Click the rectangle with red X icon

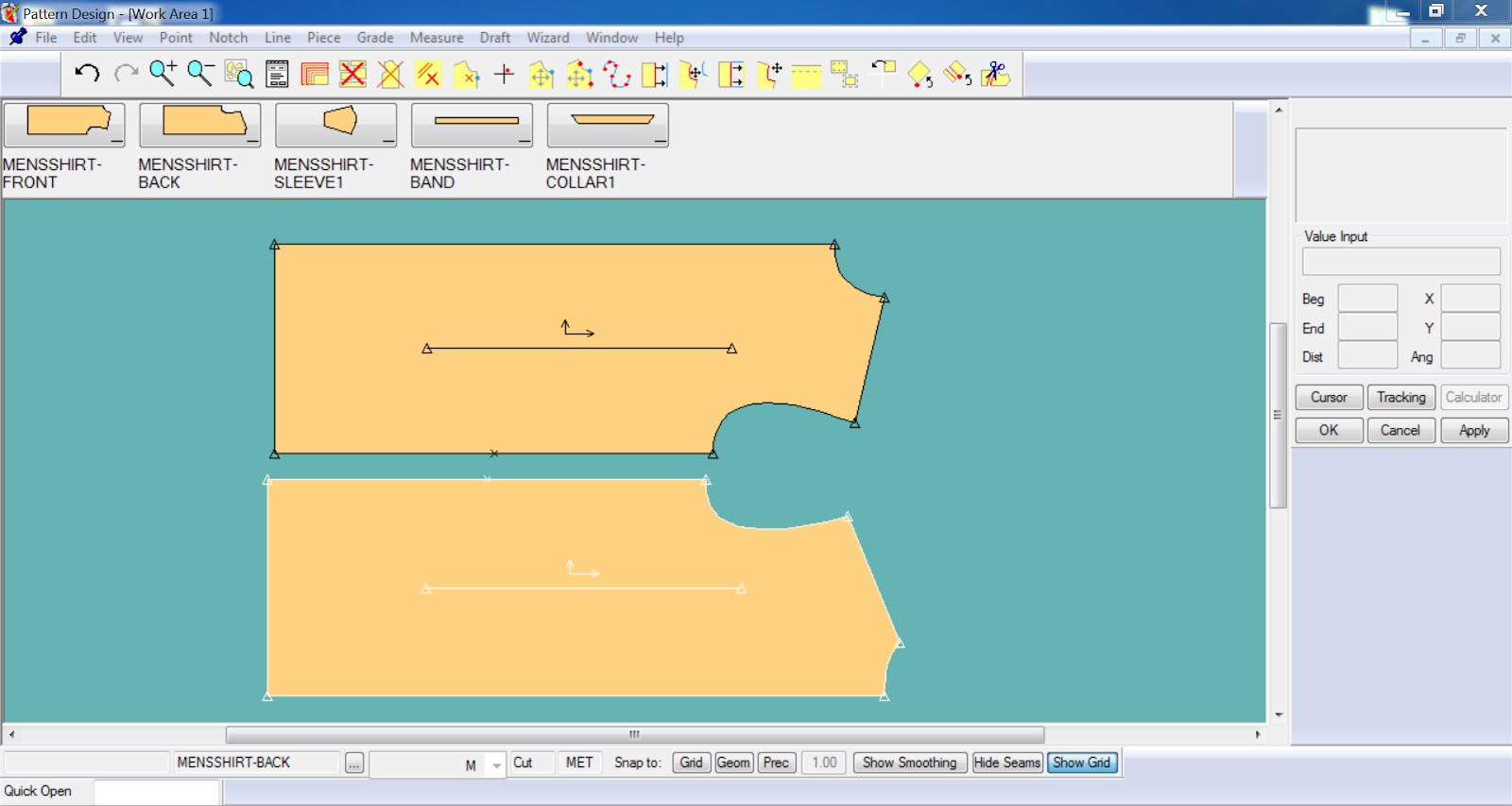pyautogui.click(x=352, y=74)
